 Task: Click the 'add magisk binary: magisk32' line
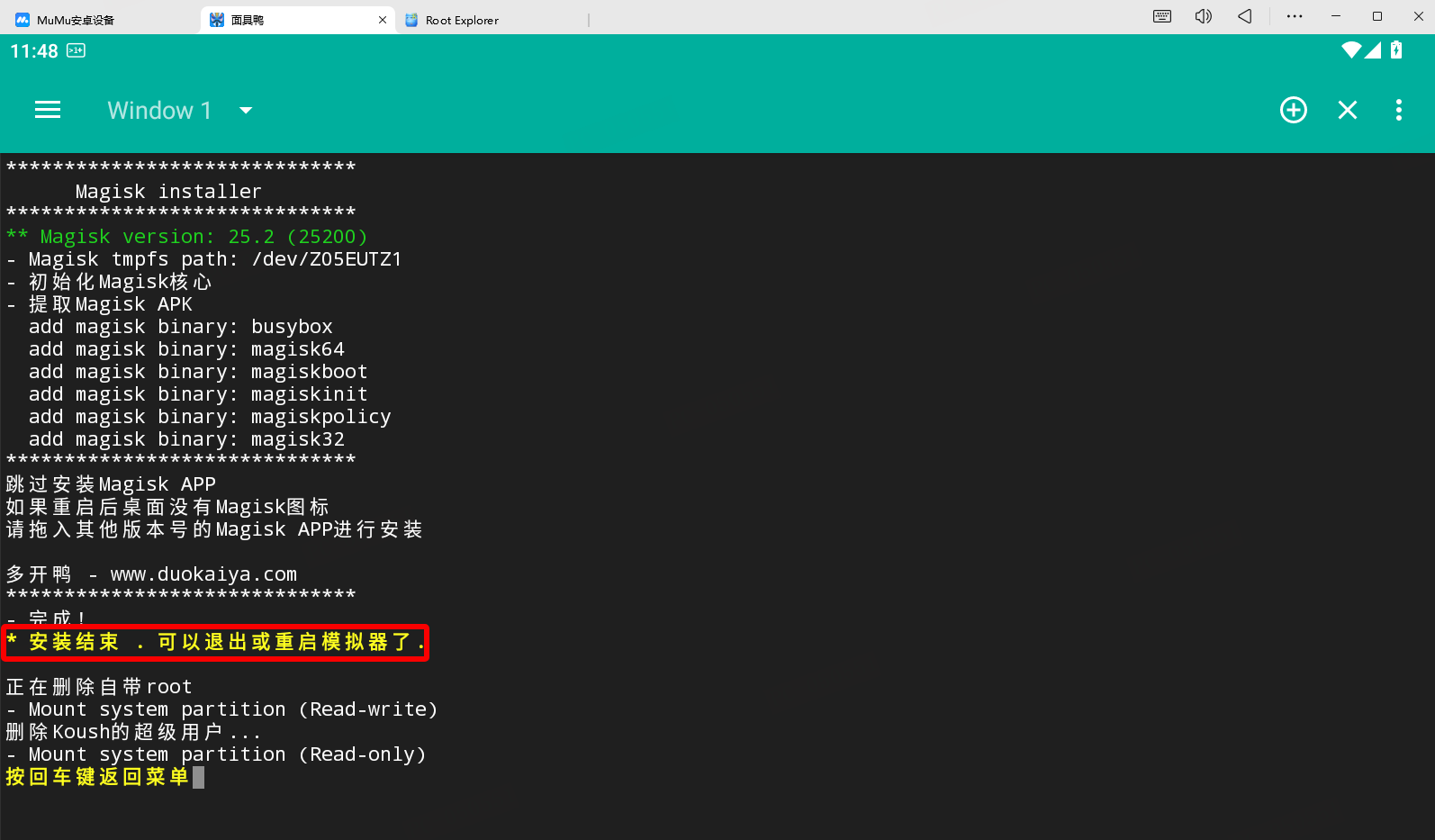pyautogui.click(x=186, y=439)
